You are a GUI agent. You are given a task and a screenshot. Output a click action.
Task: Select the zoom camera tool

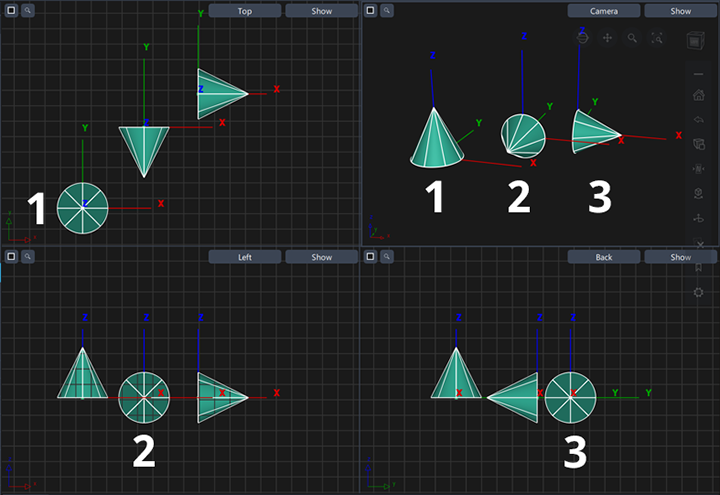(632, 38)
